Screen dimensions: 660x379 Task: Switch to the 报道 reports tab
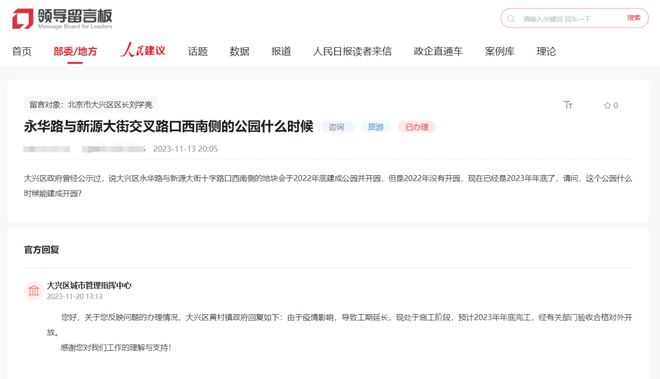click(x=281, y=51)
